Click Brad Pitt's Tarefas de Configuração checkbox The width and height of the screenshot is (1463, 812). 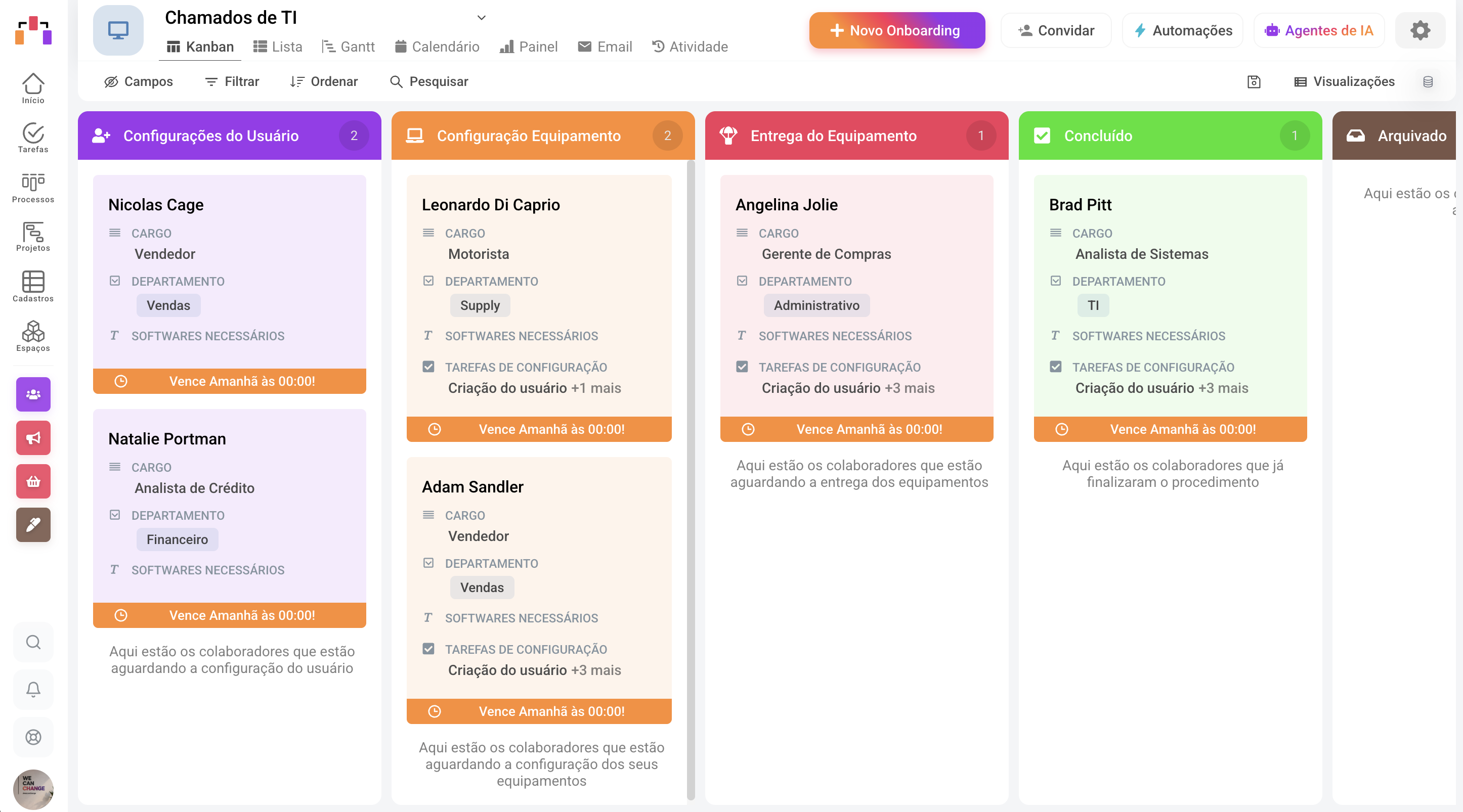1055,367
